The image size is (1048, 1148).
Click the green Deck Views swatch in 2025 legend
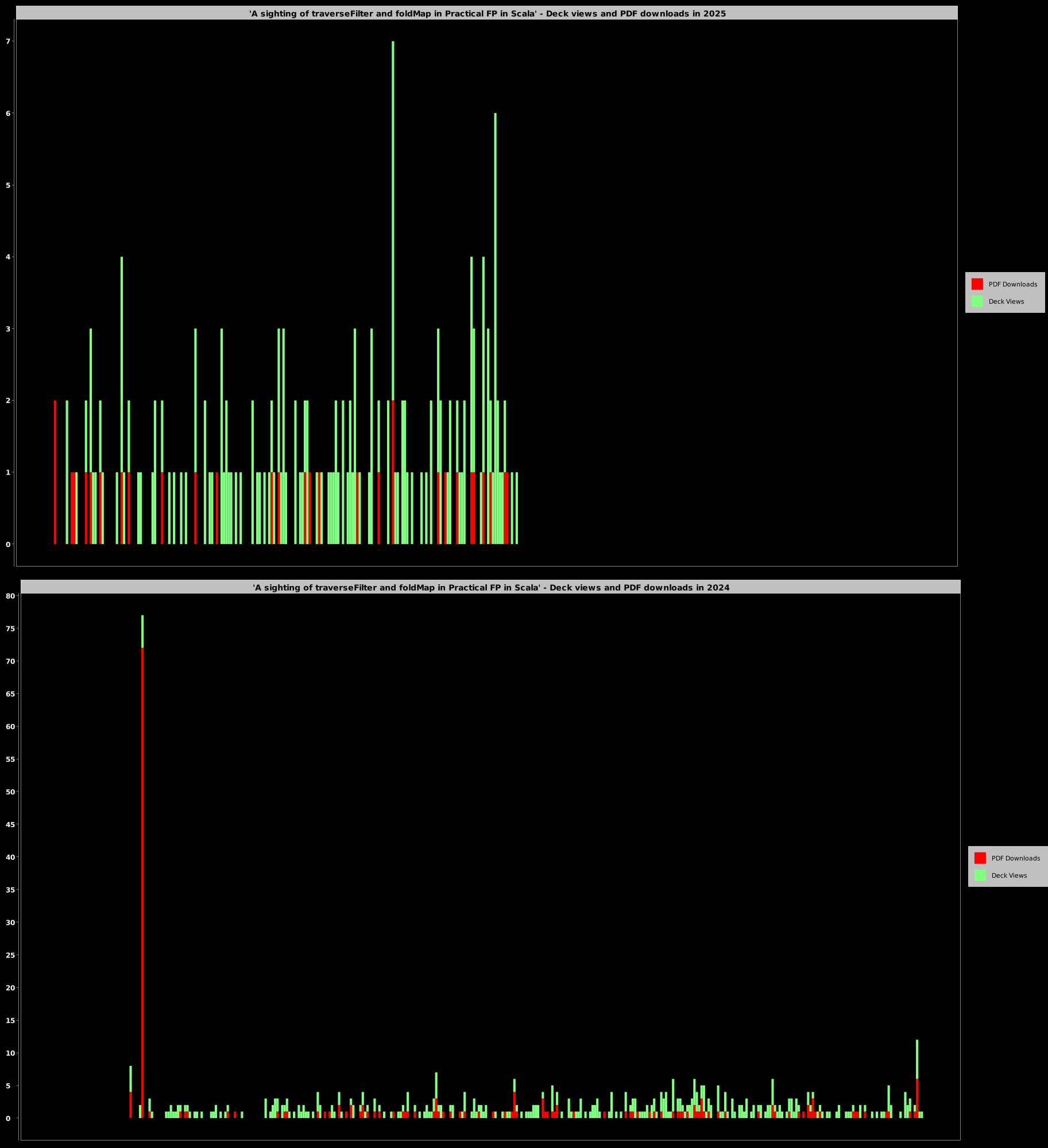coord(977,301)
